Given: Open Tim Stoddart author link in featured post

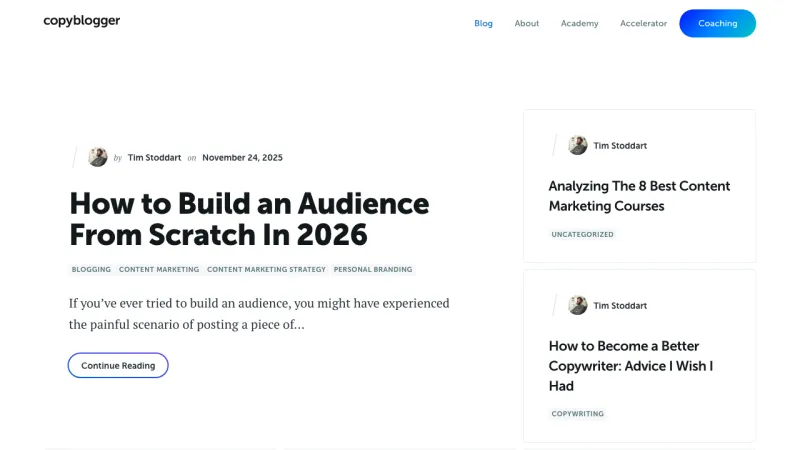Looking at the screenshot, I should pos(154,158).
